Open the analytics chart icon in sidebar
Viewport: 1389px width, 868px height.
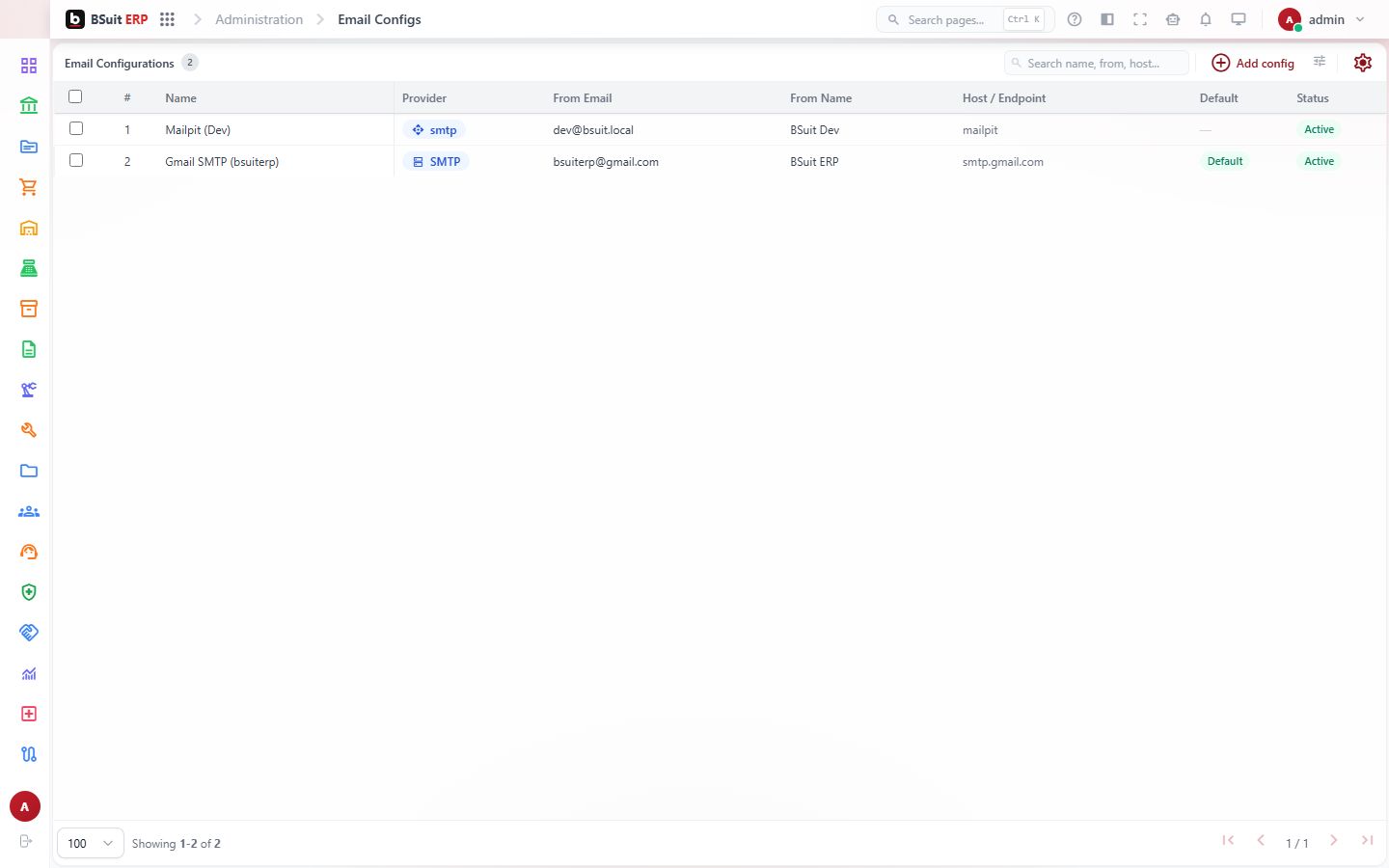29,673
